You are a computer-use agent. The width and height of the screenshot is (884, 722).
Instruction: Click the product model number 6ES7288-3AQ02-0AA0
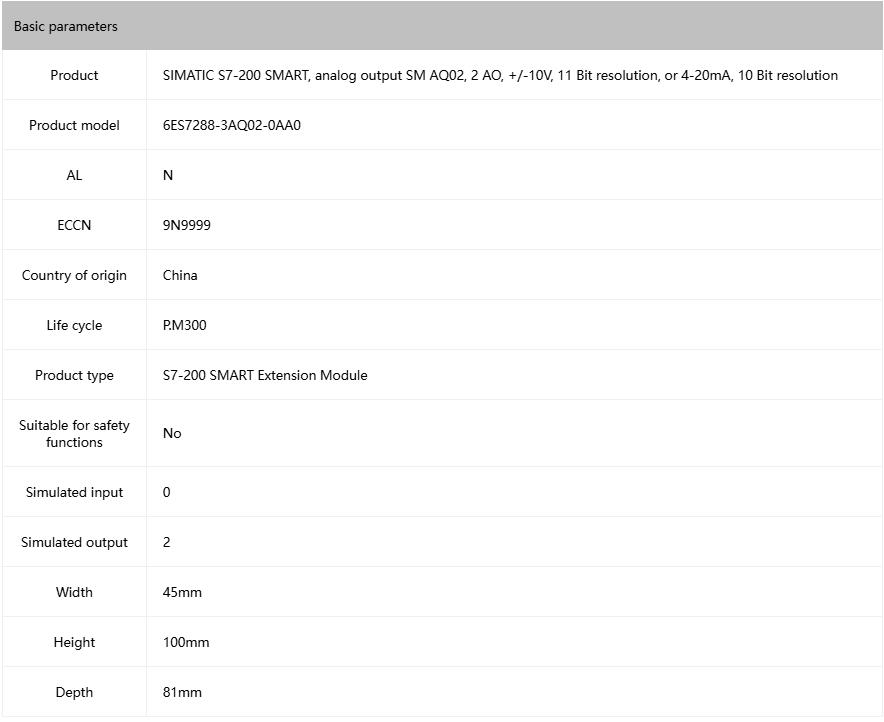coord(232,125)
